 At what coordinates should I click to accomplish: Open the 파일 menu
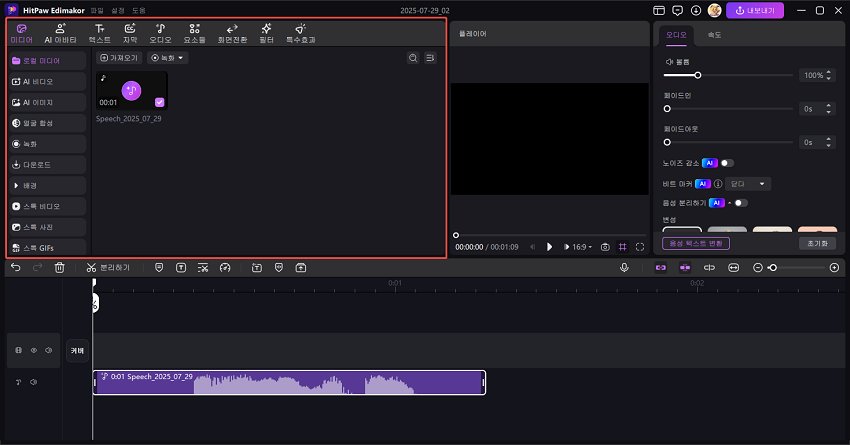97,9
